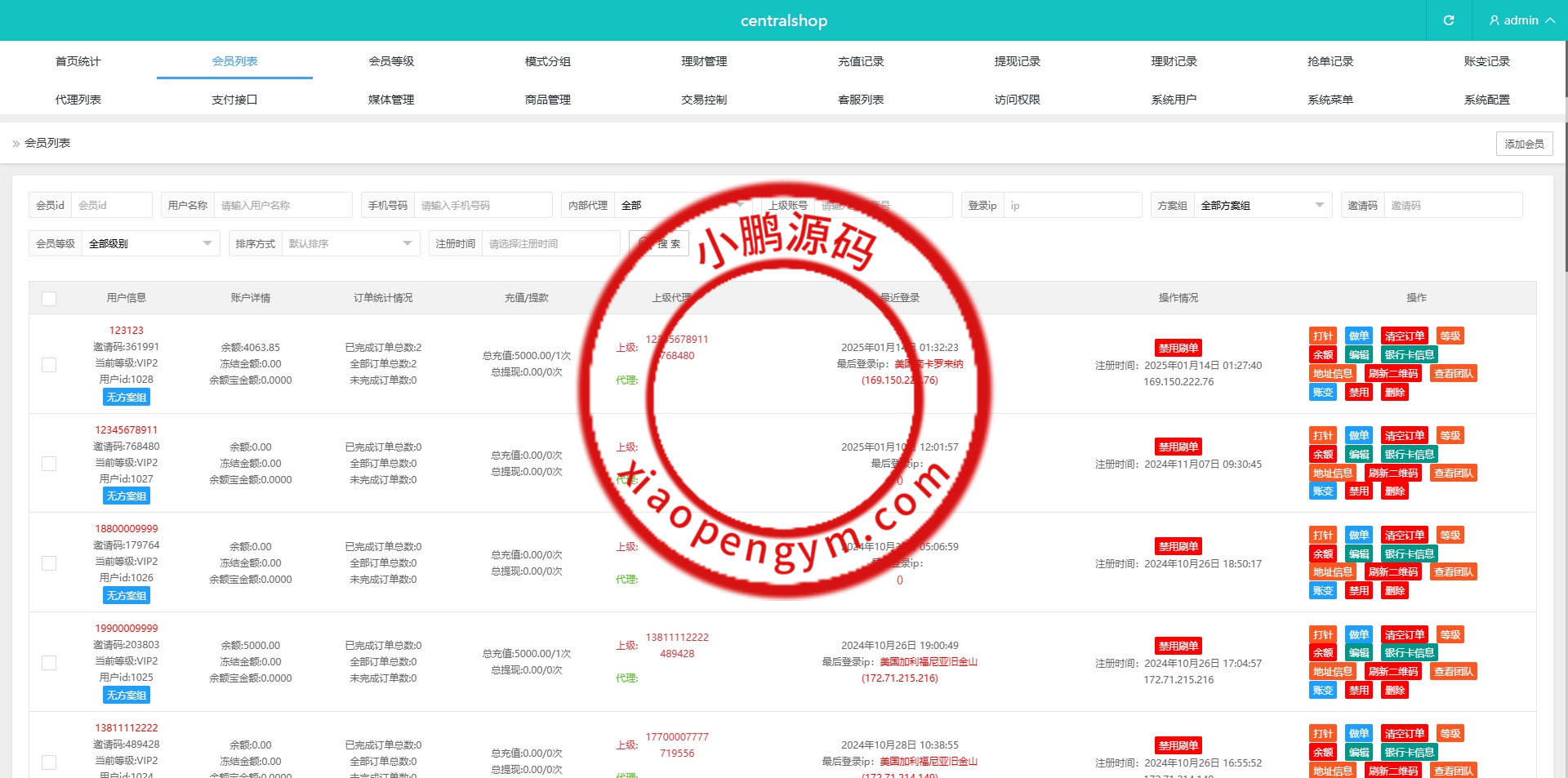Screen dimensions: 1568x778
Task: Select the checkbox for user 18800009999
Action: pyautogui.click(x=49, y=563)
